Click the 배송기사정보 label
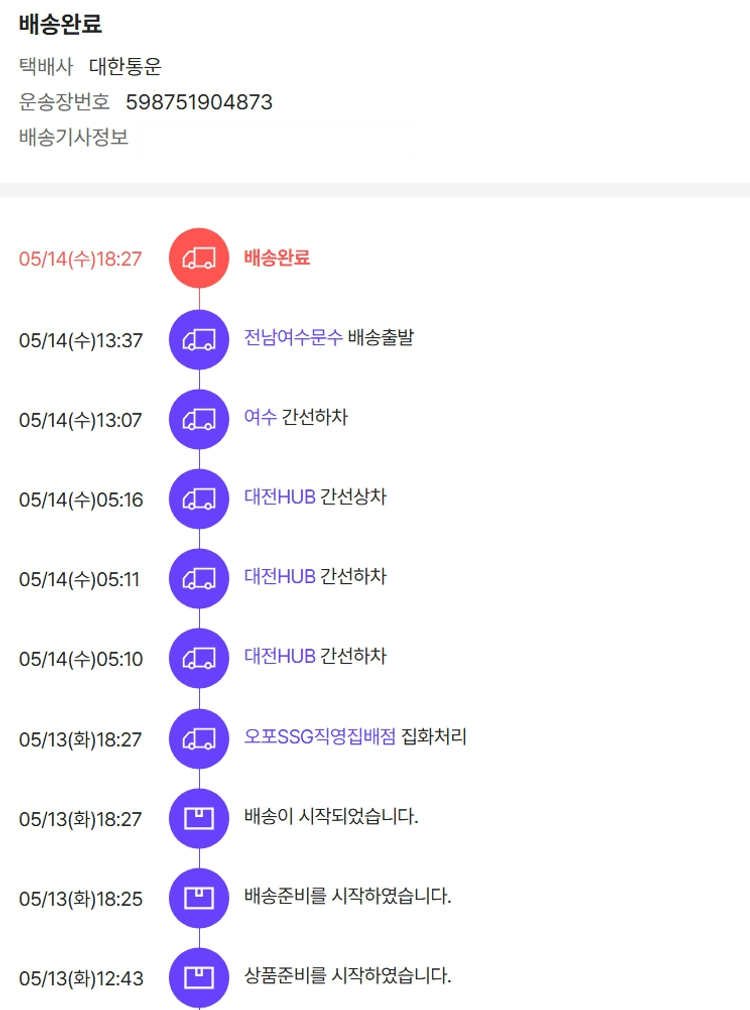Screen dimensions: 750x1010 point(73,137)
